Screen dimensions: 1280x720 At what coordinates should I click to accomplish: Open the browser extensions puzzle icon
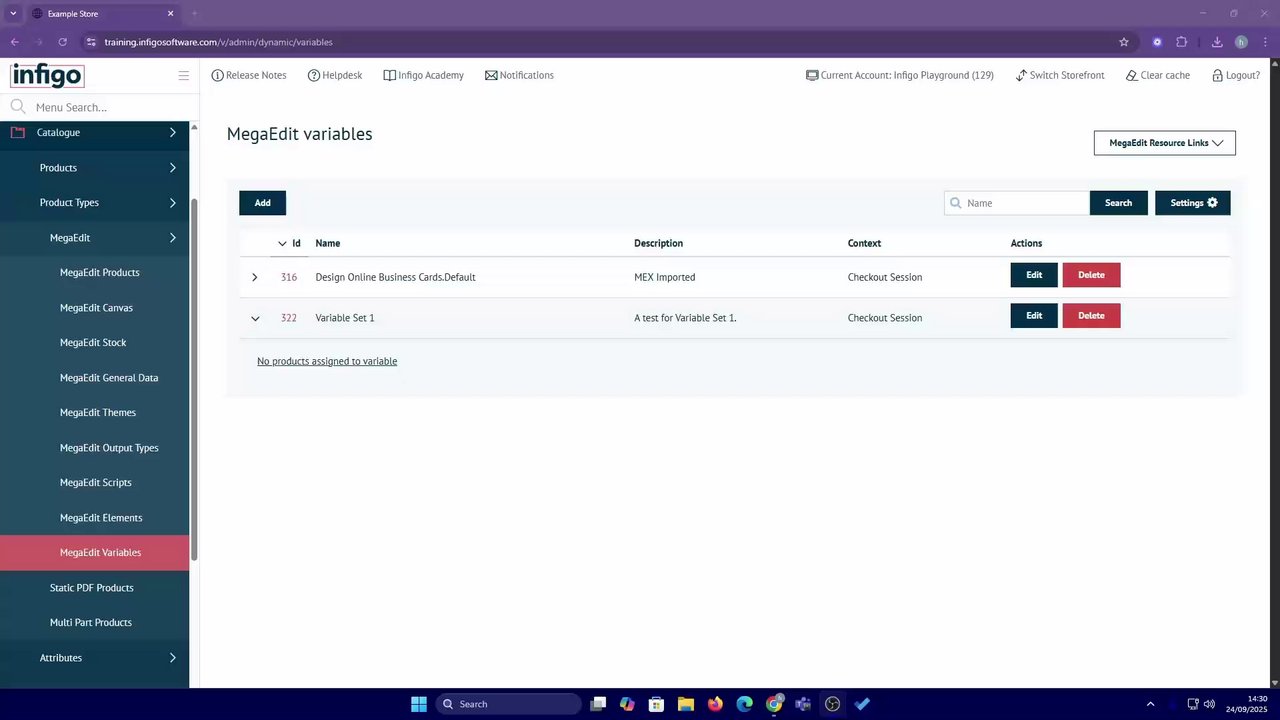pos(1181,42)
